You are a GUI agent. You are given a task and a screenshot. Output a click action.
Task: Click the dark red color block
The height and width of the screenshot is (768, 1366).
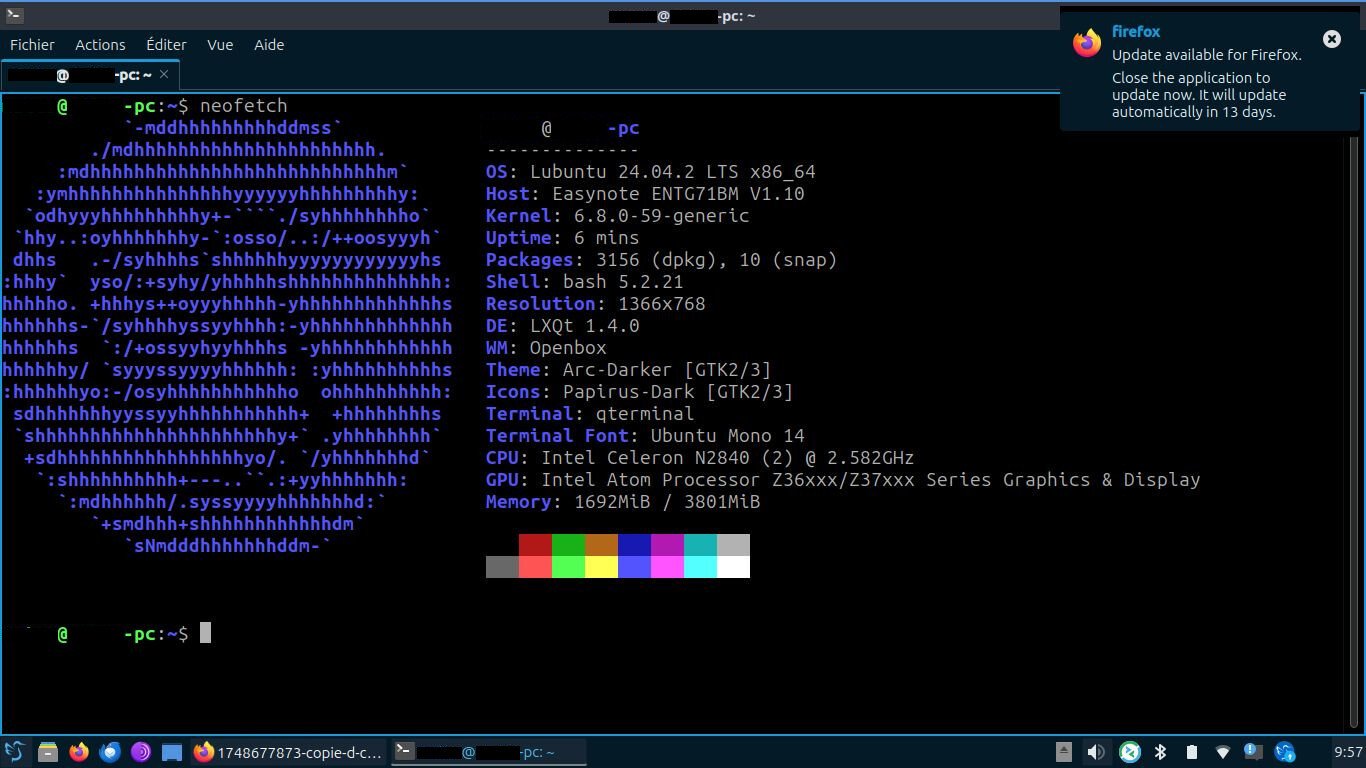pos(535,545)
